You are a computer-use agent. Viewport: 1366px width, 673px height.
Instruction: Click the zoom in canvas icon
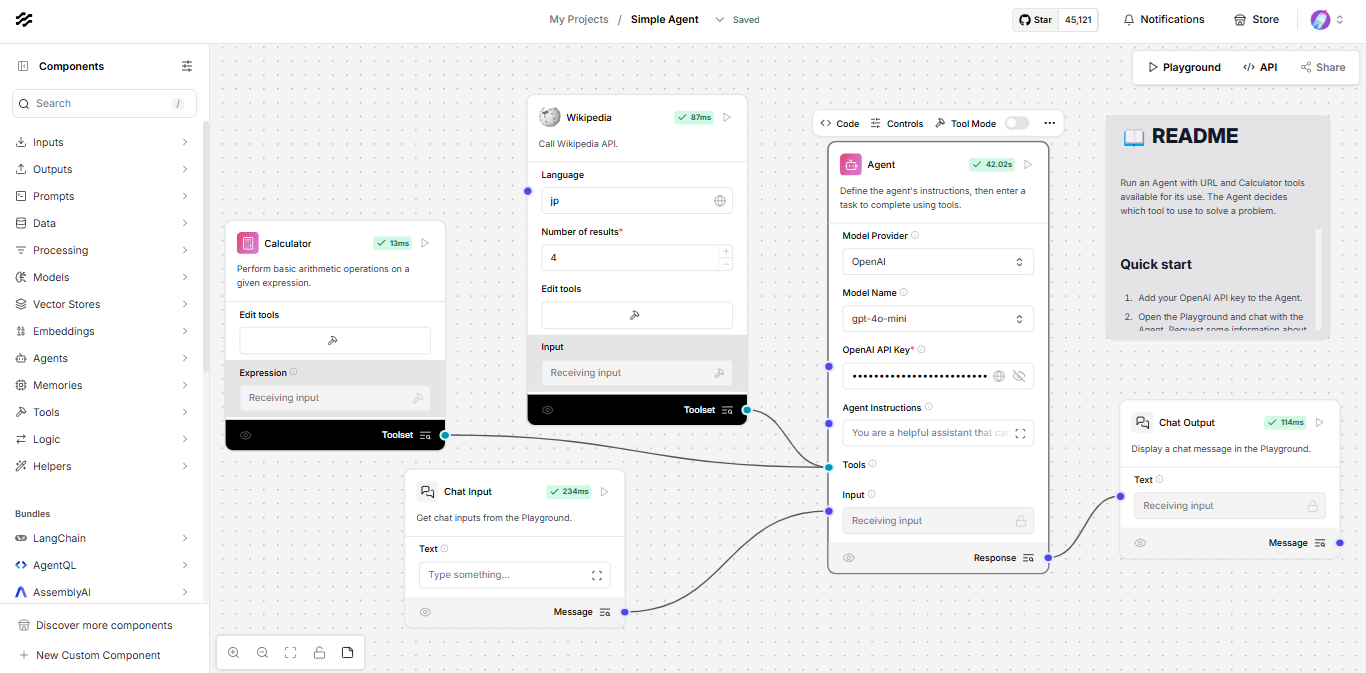coord(233,653)
